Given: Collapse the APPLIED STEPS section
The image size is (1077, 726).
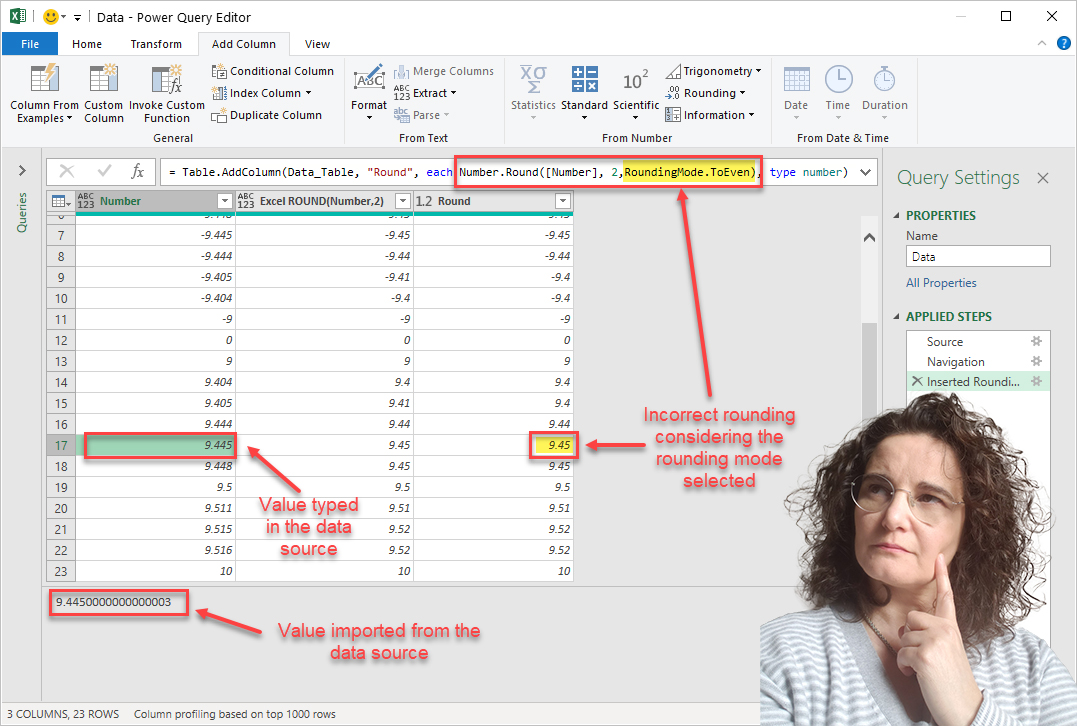Looking at the screenshot, I should pyautogui.click(x=896, y=317).
